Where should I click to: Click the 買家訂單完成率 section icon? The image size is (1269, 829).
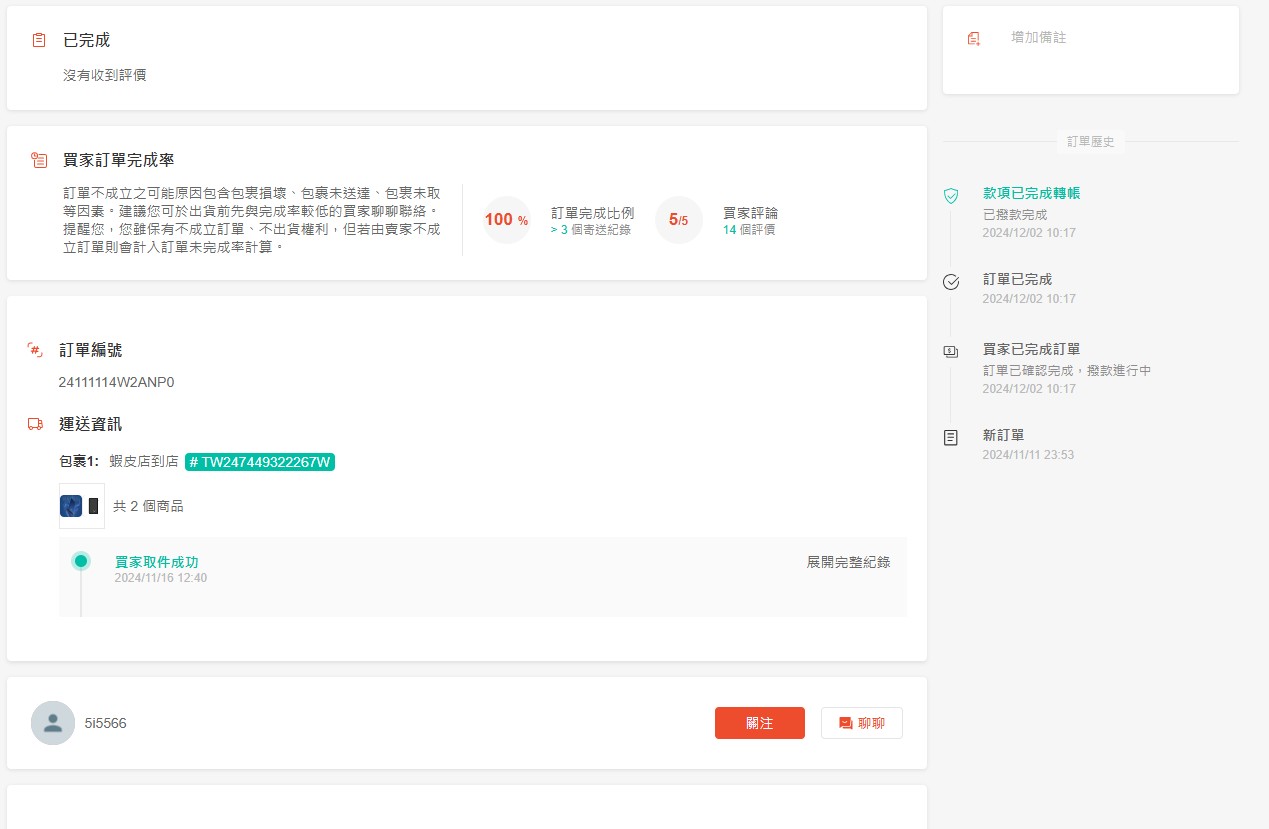[39, 160]
